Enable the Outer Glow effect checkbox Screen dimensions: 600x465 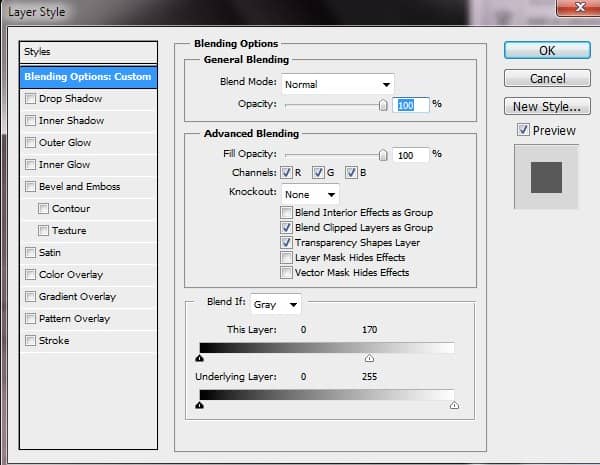point(30,143)
